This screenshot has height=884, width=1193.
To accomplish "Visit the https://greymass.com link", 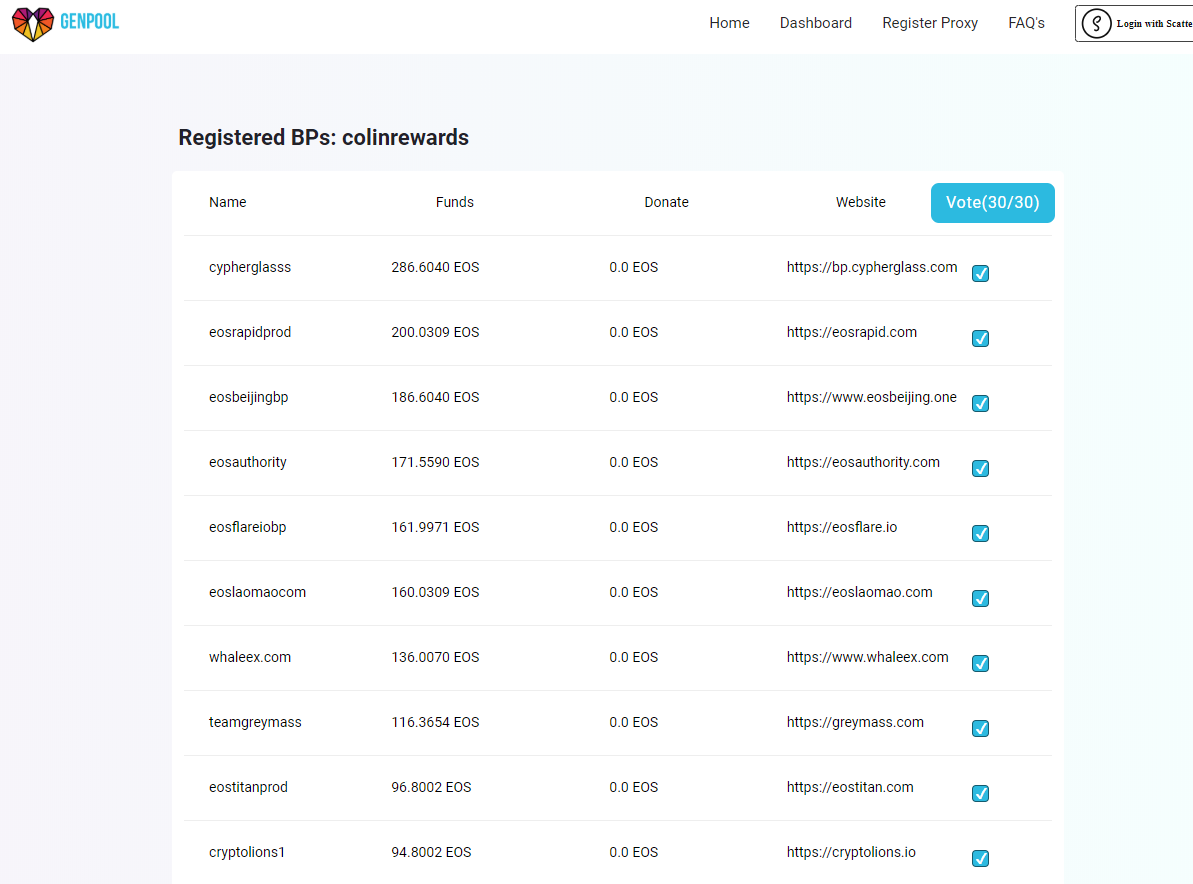I will [x=855, y=722].
